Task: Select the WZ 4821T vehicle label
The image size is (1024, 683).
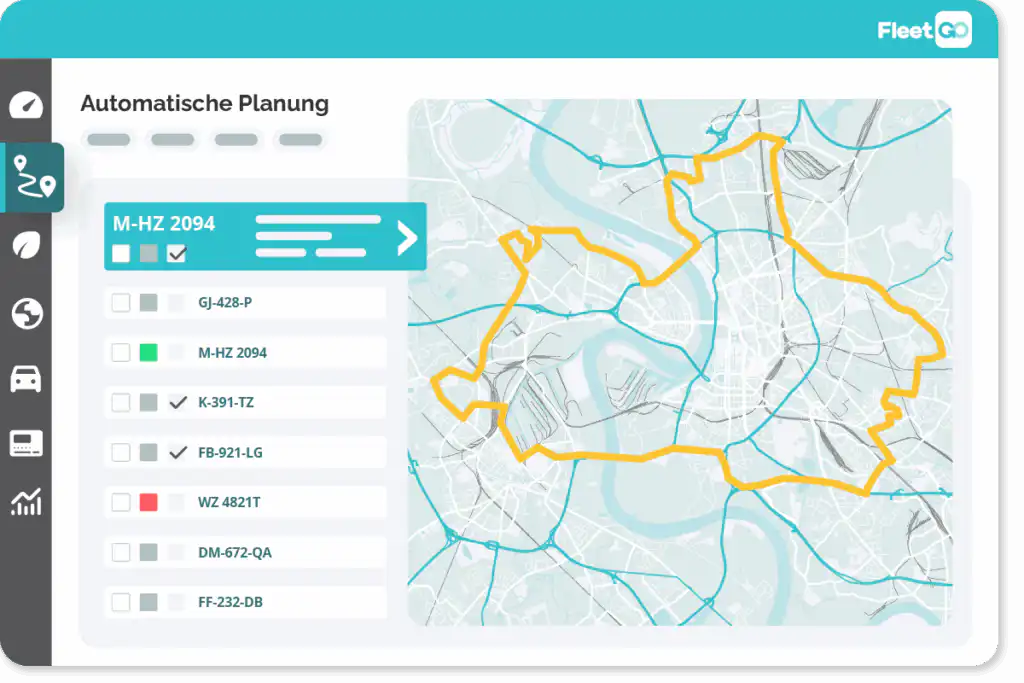Action: coord(229,502)
